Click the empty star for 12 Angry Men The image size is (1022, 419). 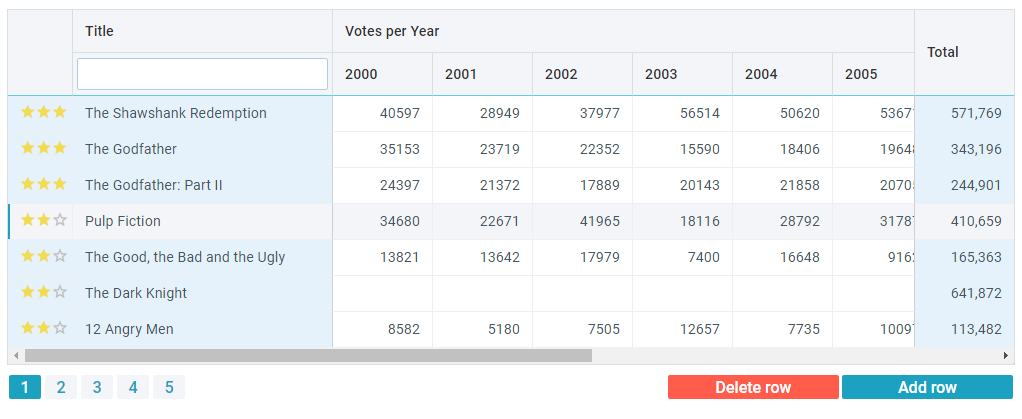(x=60, y=329)
